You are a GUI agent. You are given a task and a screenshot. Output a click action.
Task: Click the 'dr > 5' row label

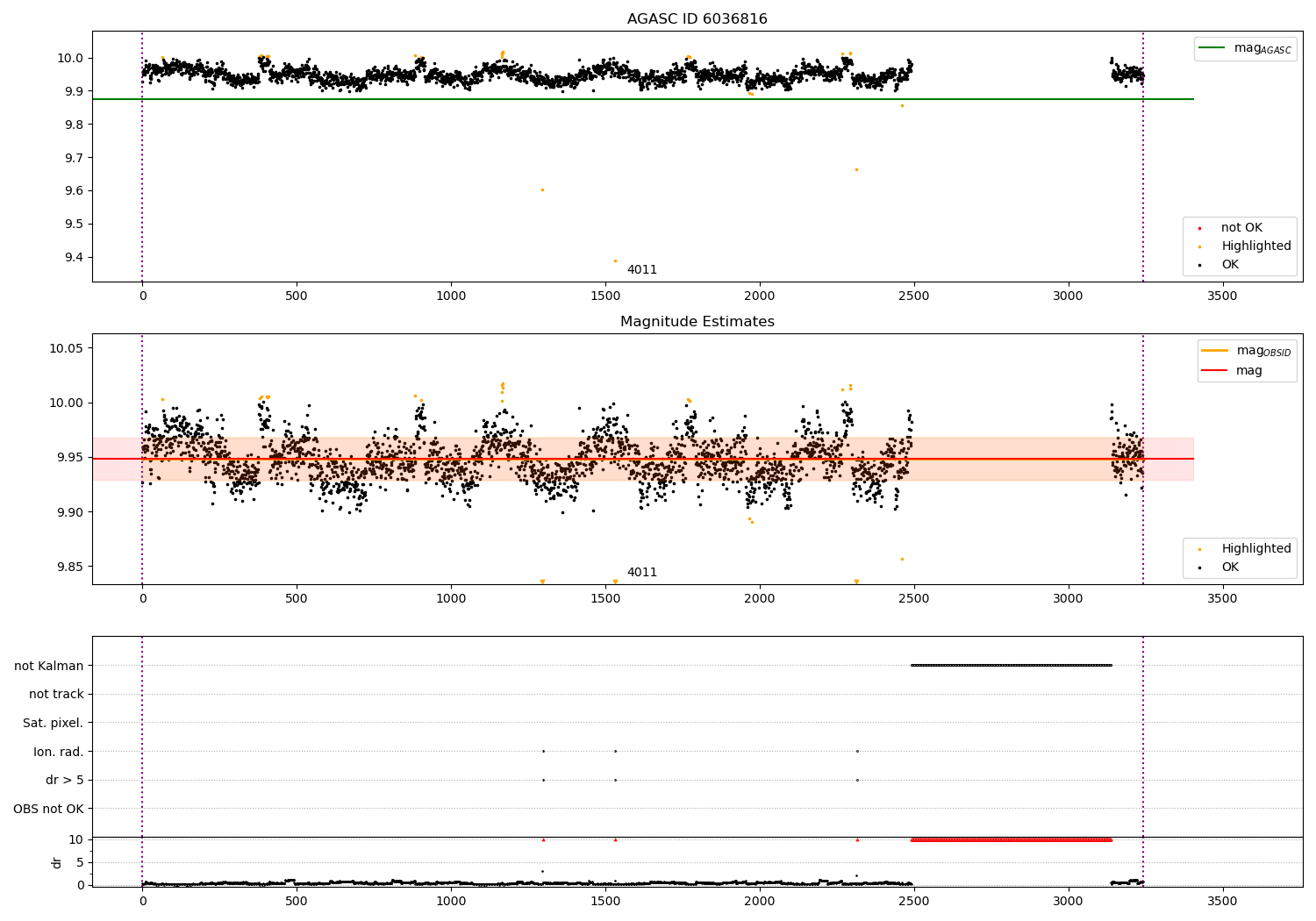(x=65, y=781)
